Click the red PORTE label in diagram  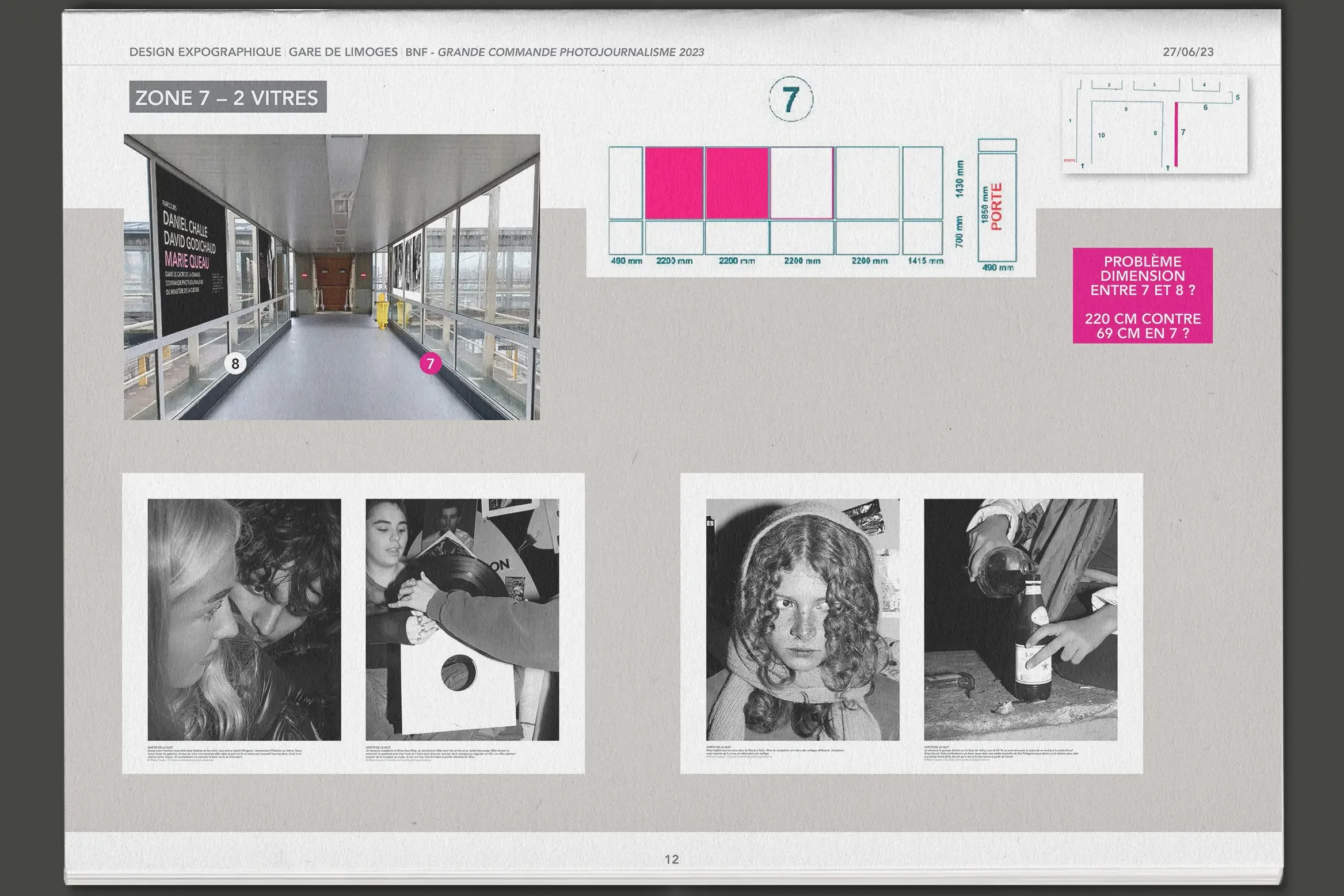point(997,206)
